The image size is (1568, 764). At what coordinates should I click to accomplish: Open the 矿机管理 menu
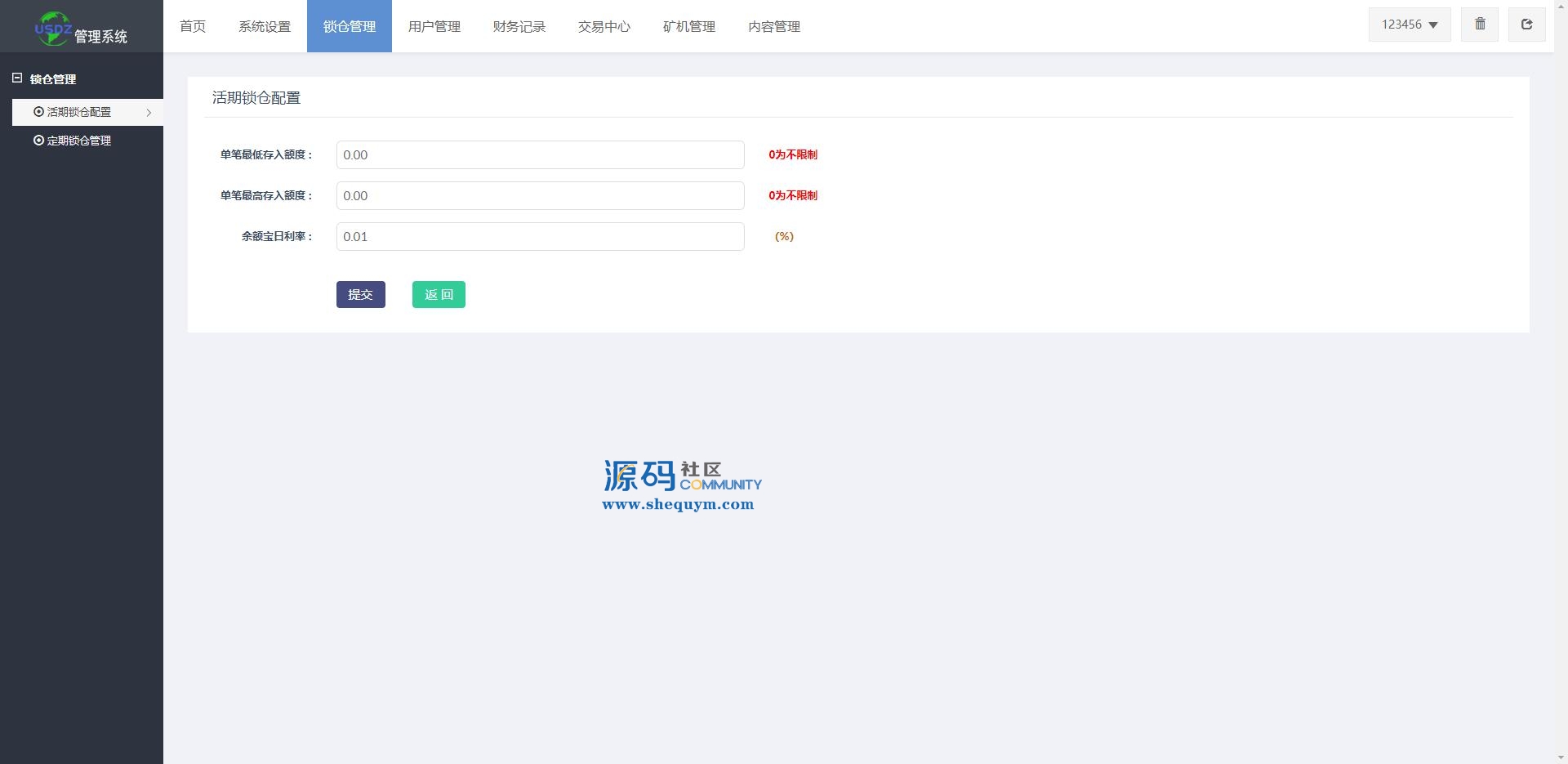click(689, 26)
